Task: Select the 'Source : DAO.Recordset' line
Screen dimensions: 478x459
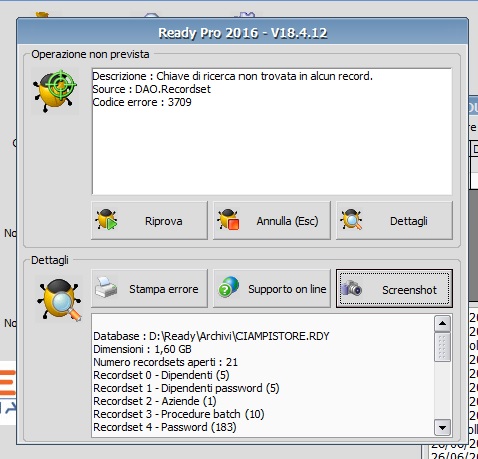Action: 152,89
